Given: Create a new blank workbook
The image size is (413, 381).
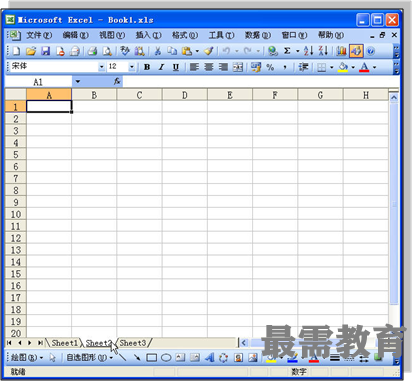Looking at the screenshot, I should (x=16, y=51).
